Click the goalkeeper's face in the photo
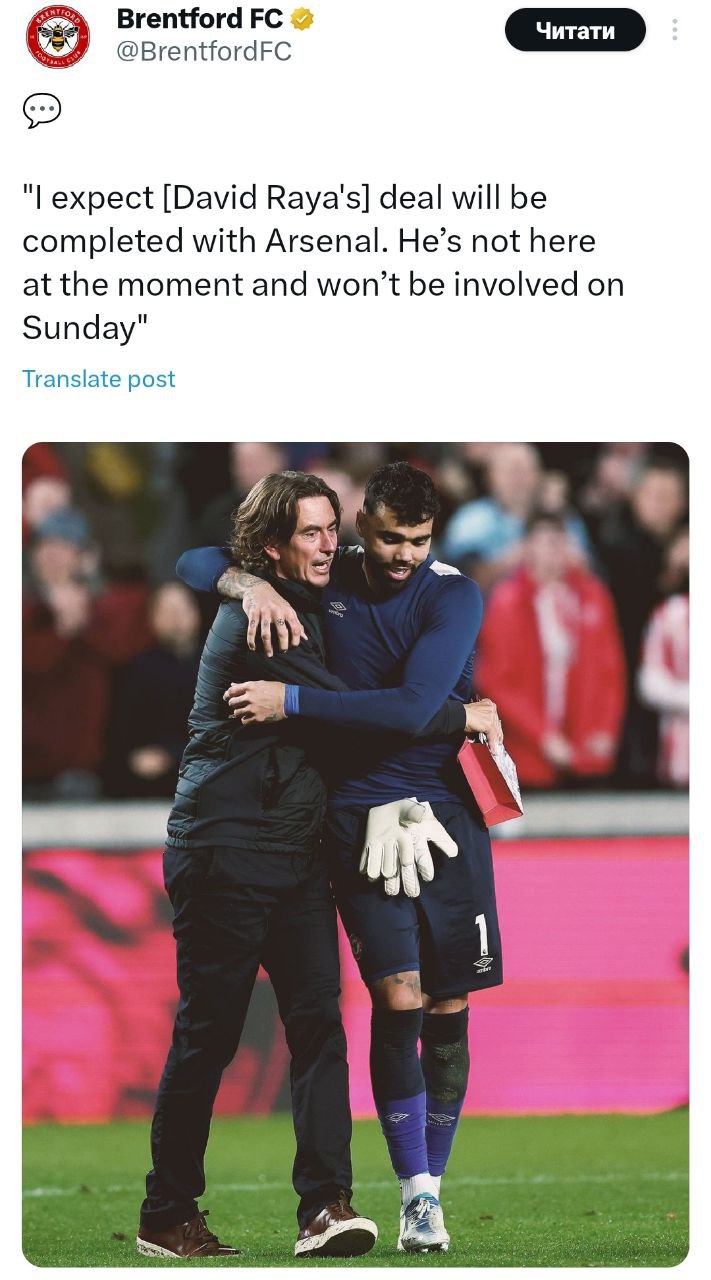The width and height of the screenshot is (711, 1280). [x=400, y=531]
